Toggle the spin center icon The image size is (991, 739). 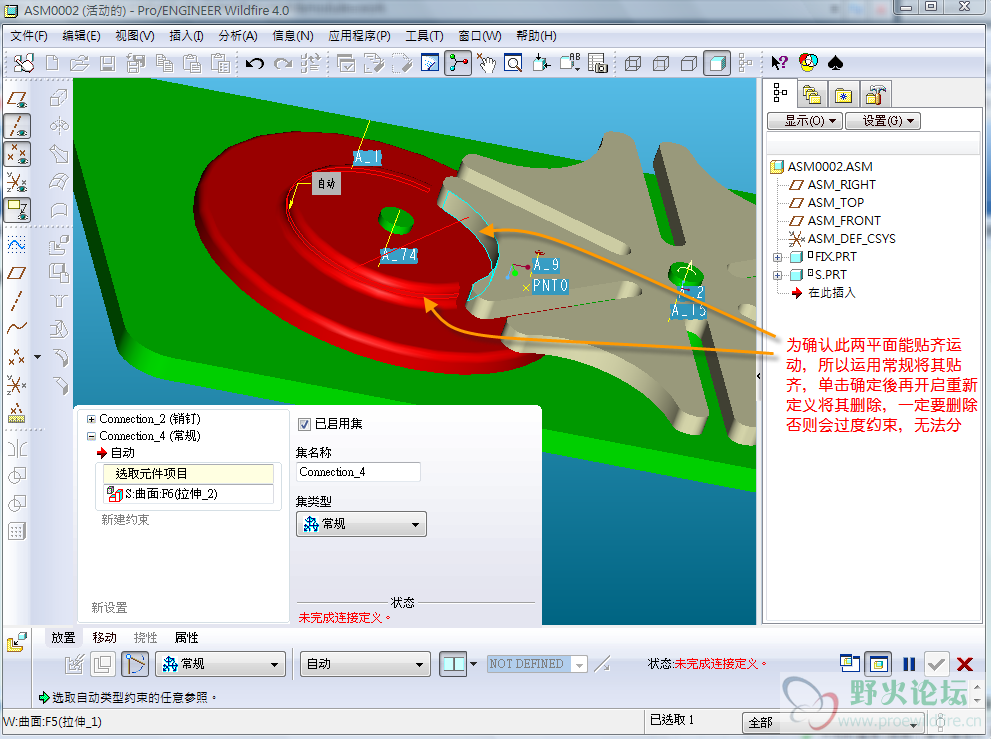point(458,63)
